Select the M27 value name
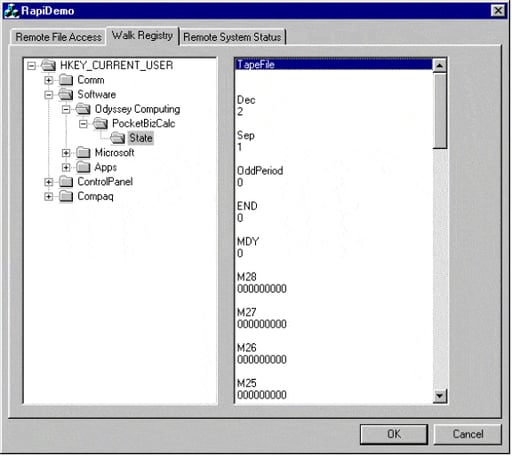 coord(247,312)
